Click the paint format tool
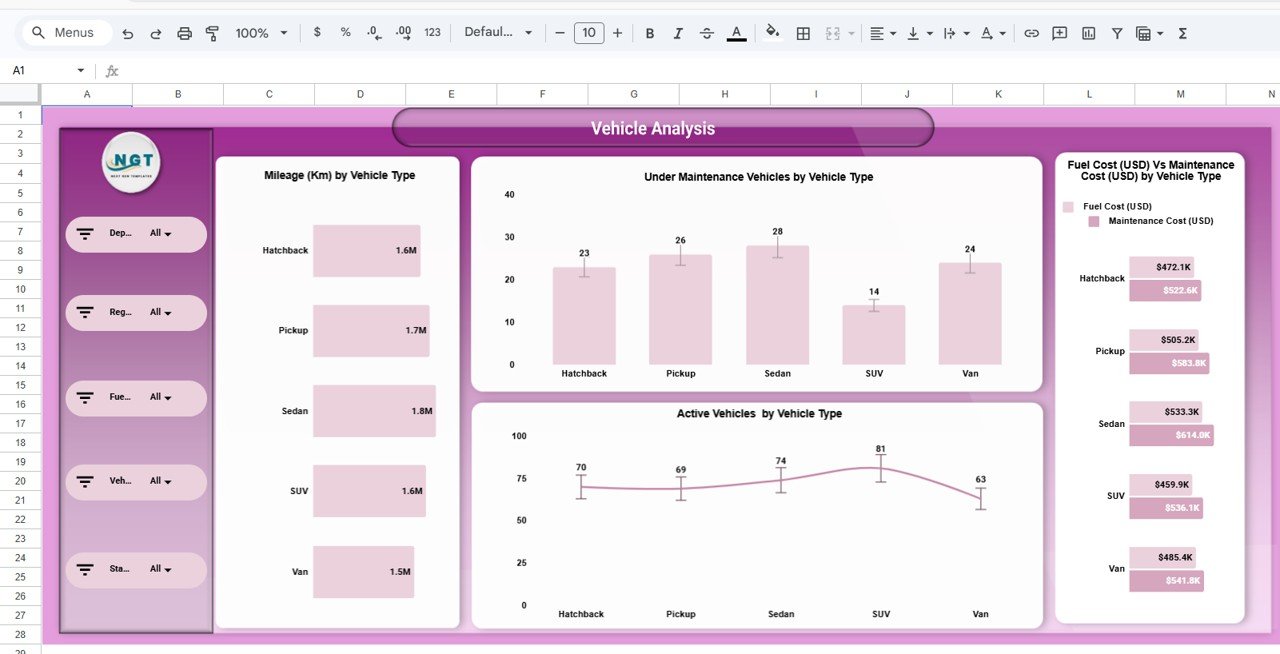1280x654 pixels. click(x=212, y=32)
